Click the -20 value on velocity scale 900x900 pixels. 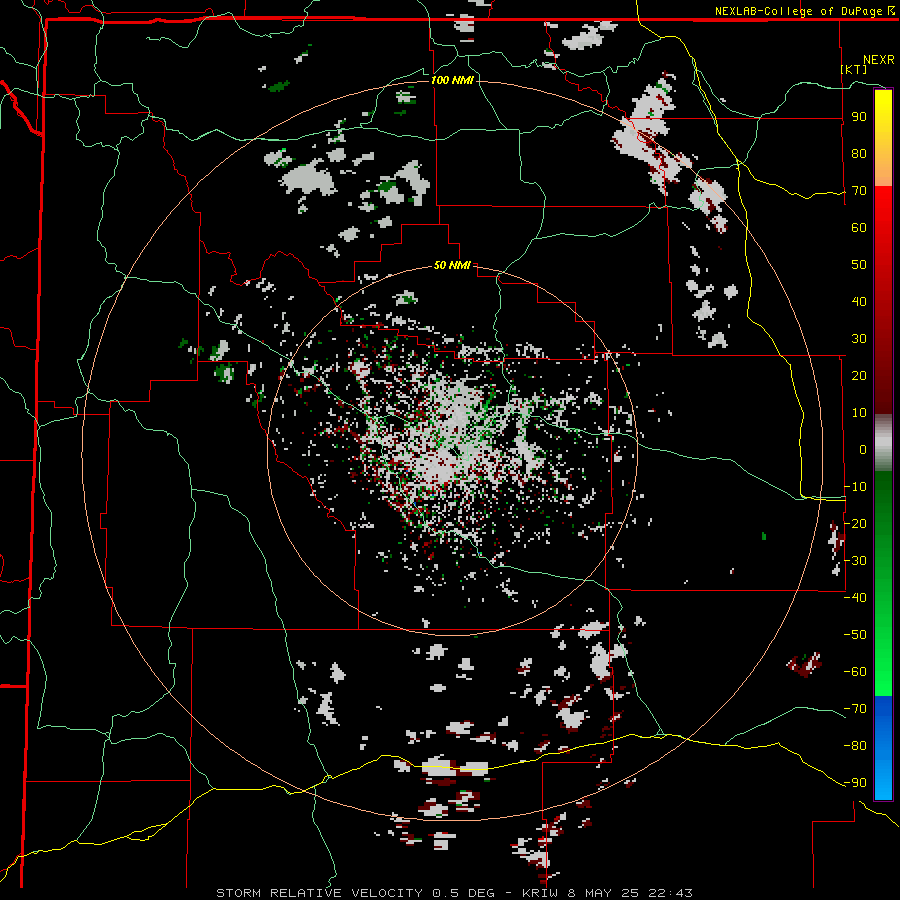(855, 524)
